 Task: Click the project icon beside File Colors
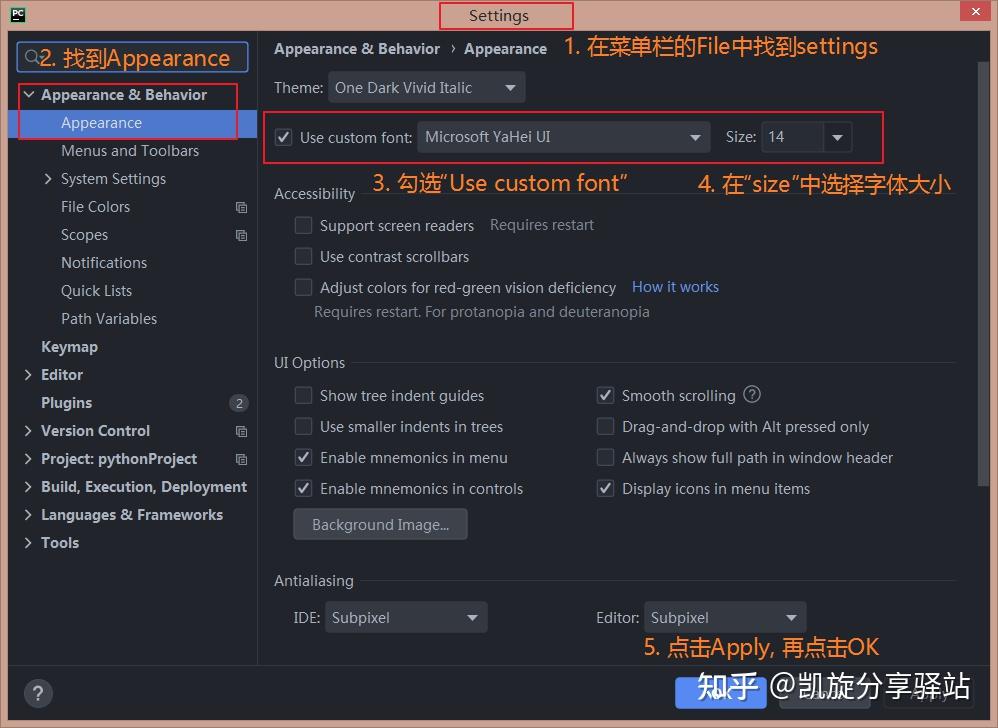[x=240, y=207]
